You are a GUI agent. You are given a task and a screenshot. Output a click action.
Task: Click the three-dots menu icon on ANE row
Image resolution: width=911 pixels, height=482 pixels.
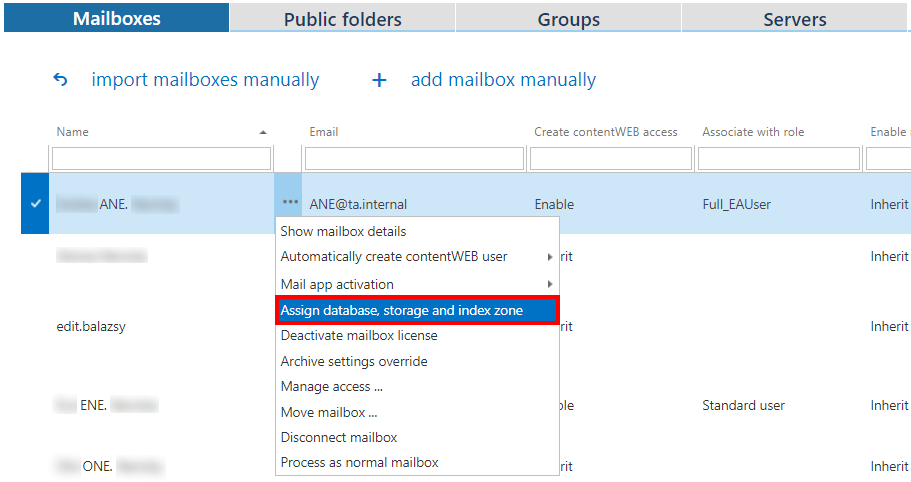(289, 203)
